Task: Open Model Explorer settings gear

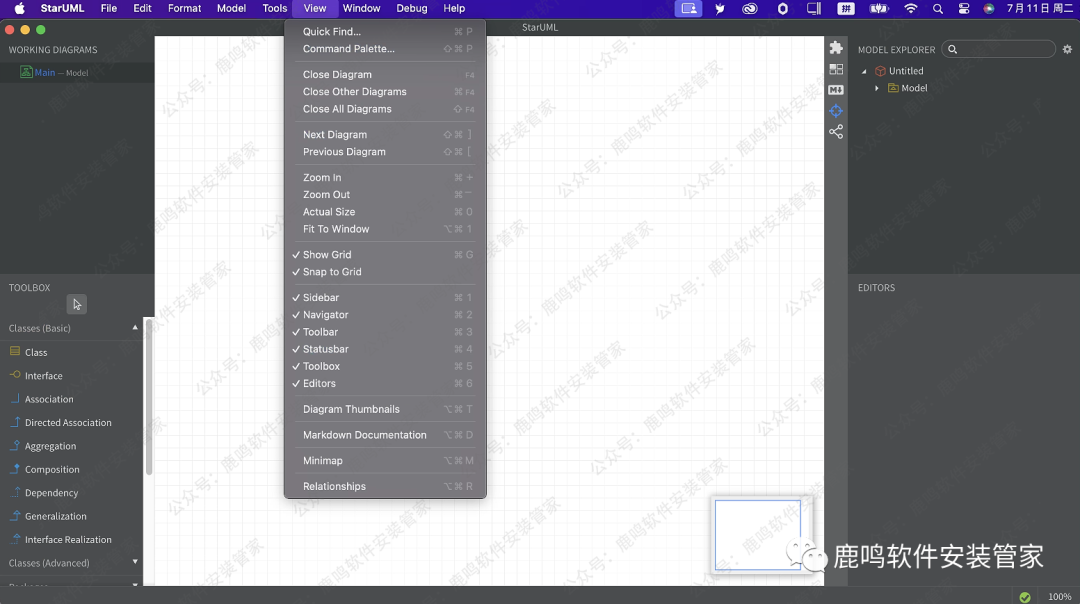Action: pyautogui.click(x=1067, y=49)
